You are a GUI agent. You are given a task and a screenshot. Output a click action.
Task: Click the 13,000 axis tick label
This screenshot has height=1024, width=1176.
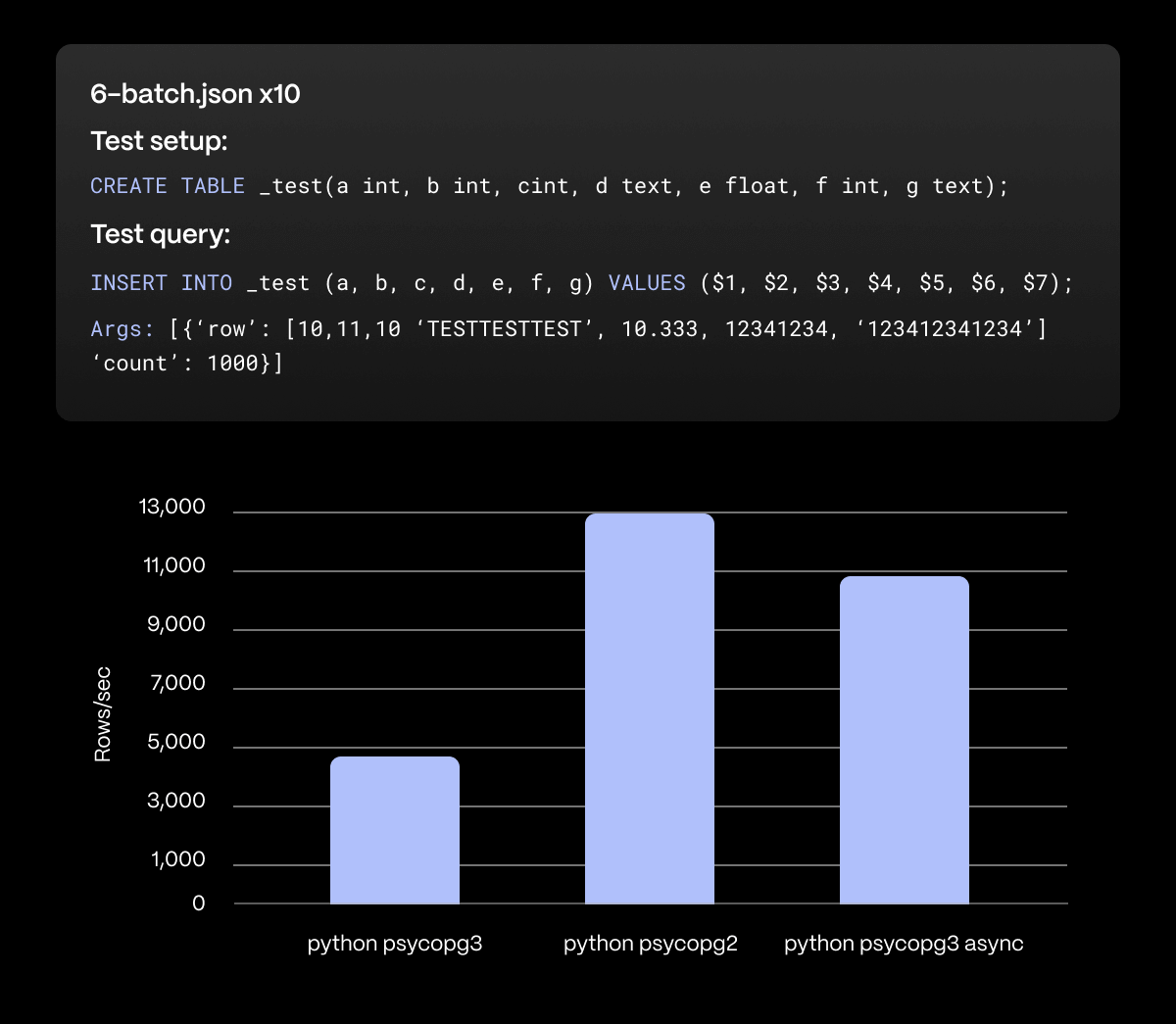172,507
